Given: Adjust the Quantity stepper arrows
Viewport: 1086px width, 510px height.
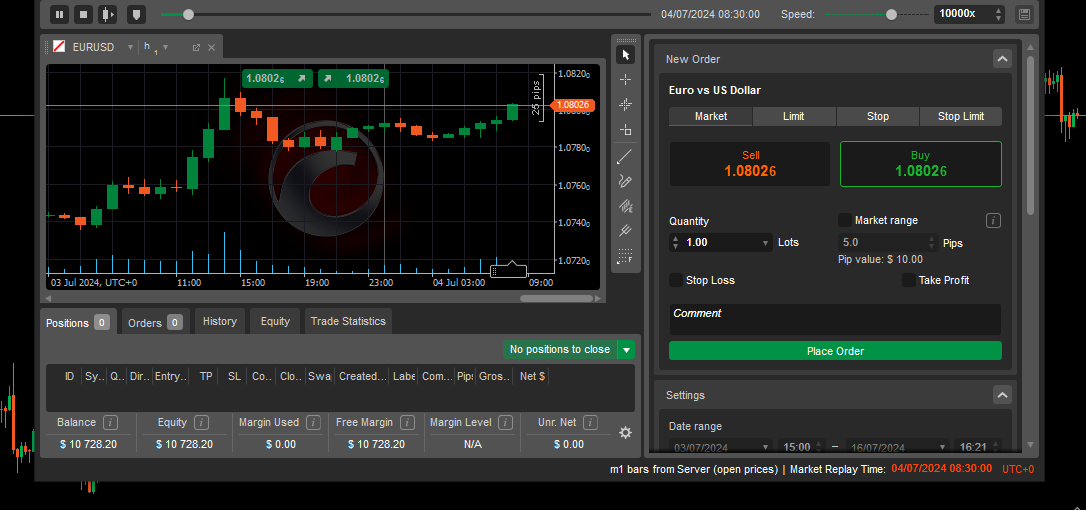Looking at the screenshot, I should tap(675, 243).
